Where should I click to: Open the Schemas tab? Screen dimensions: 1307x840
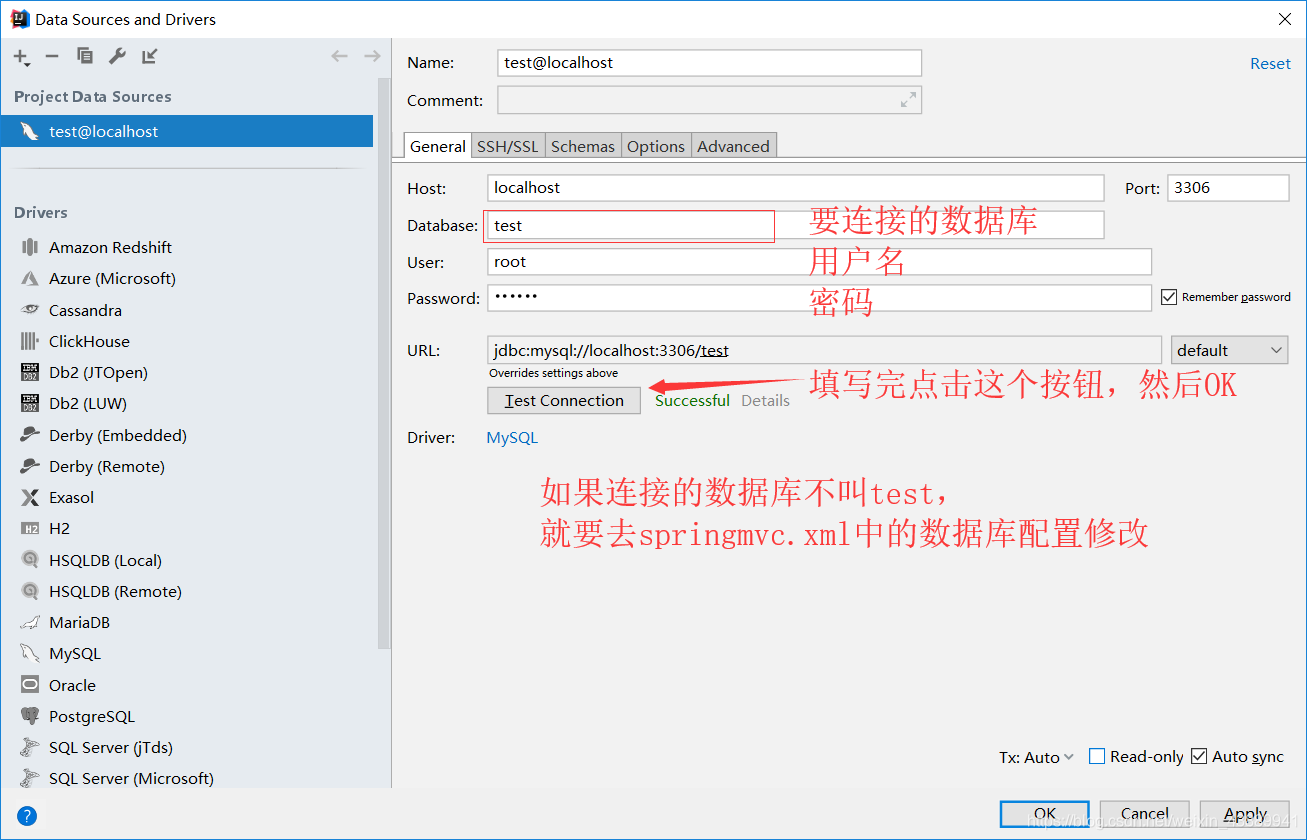point(583,146)
